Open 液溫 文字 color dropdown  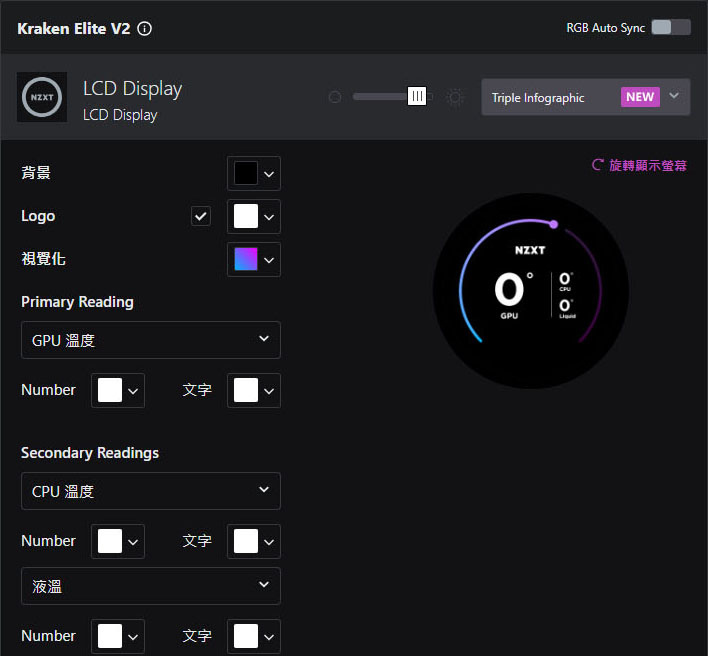(254, 637)
